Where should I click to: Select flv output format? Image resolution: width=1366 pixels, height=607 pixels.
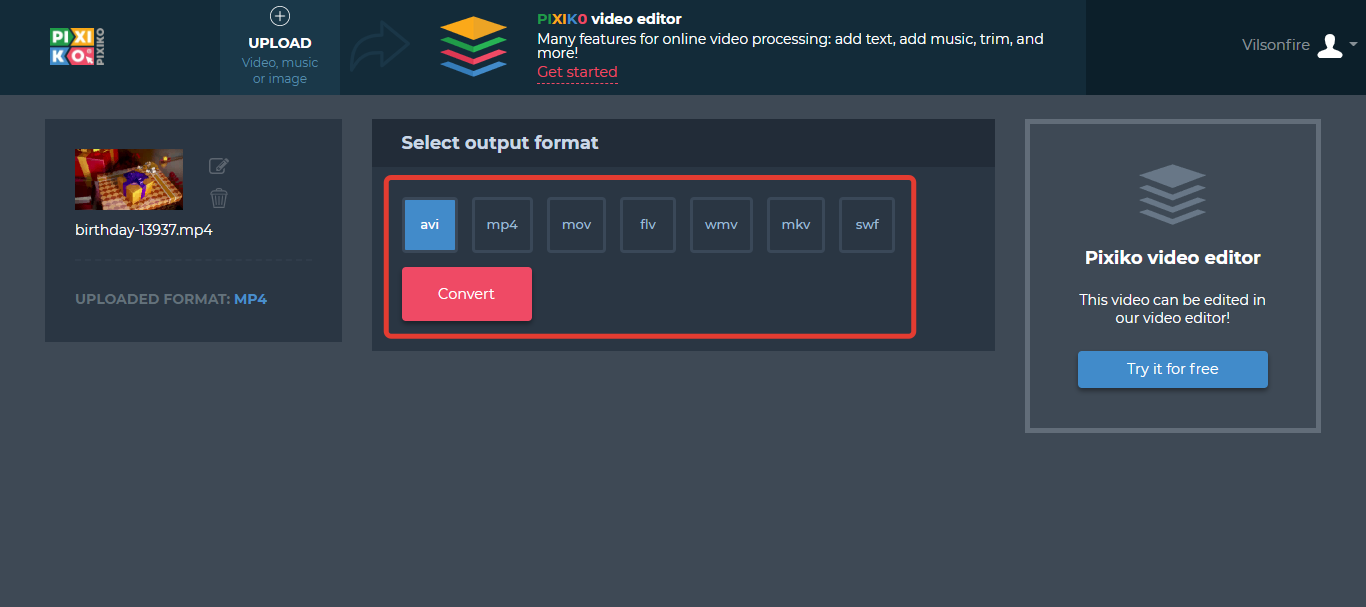[648, 224]
